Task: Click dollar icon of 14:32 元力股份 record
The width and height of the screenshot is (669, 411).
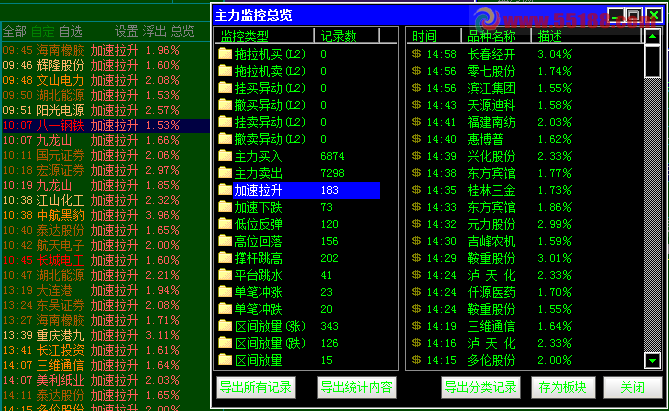Action: click(x=416, y=224)
